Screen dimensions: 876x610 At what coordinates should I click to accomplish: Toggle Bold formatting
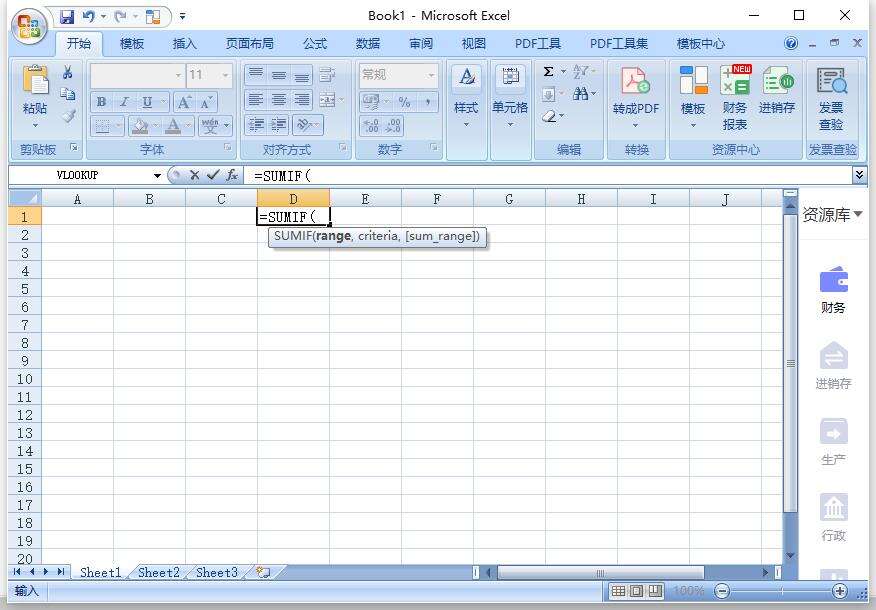tap(101, 102)
